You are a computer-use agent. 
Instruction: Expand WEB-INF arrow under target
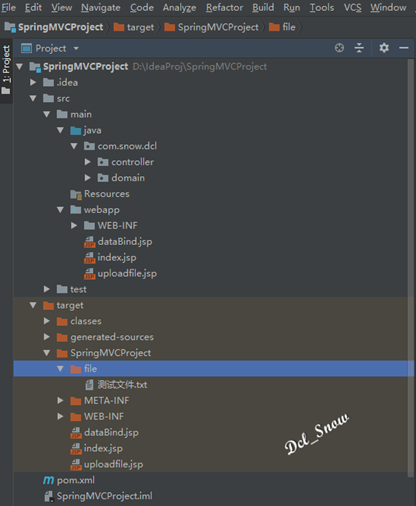pyautogui.click(x=60, y=416)
